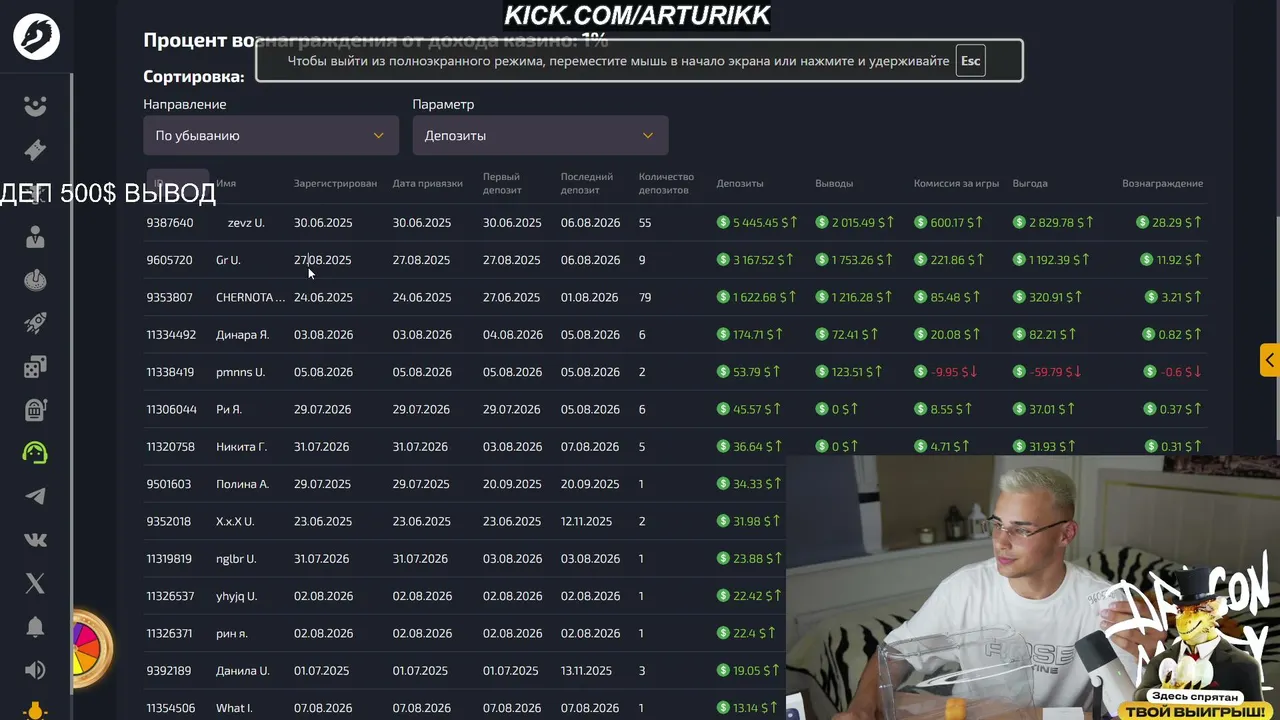Click the Выводы column header
The width and height of the screenshot is (1280, 720).
pyautogui.click(x=835, y=184)
